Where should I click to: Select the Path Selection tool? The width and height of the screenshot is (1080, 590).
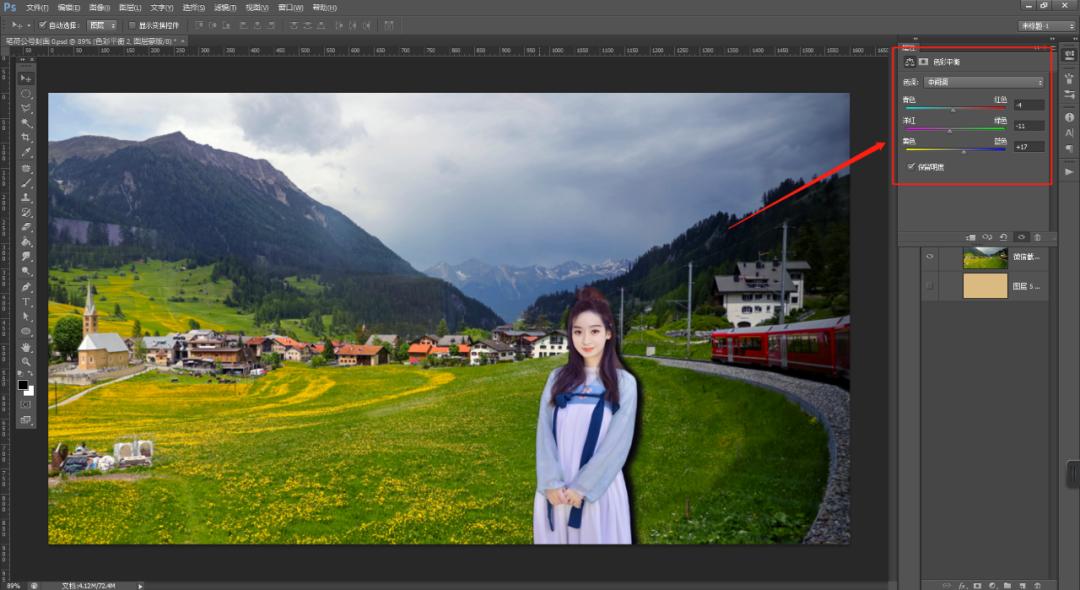[26, 317]
